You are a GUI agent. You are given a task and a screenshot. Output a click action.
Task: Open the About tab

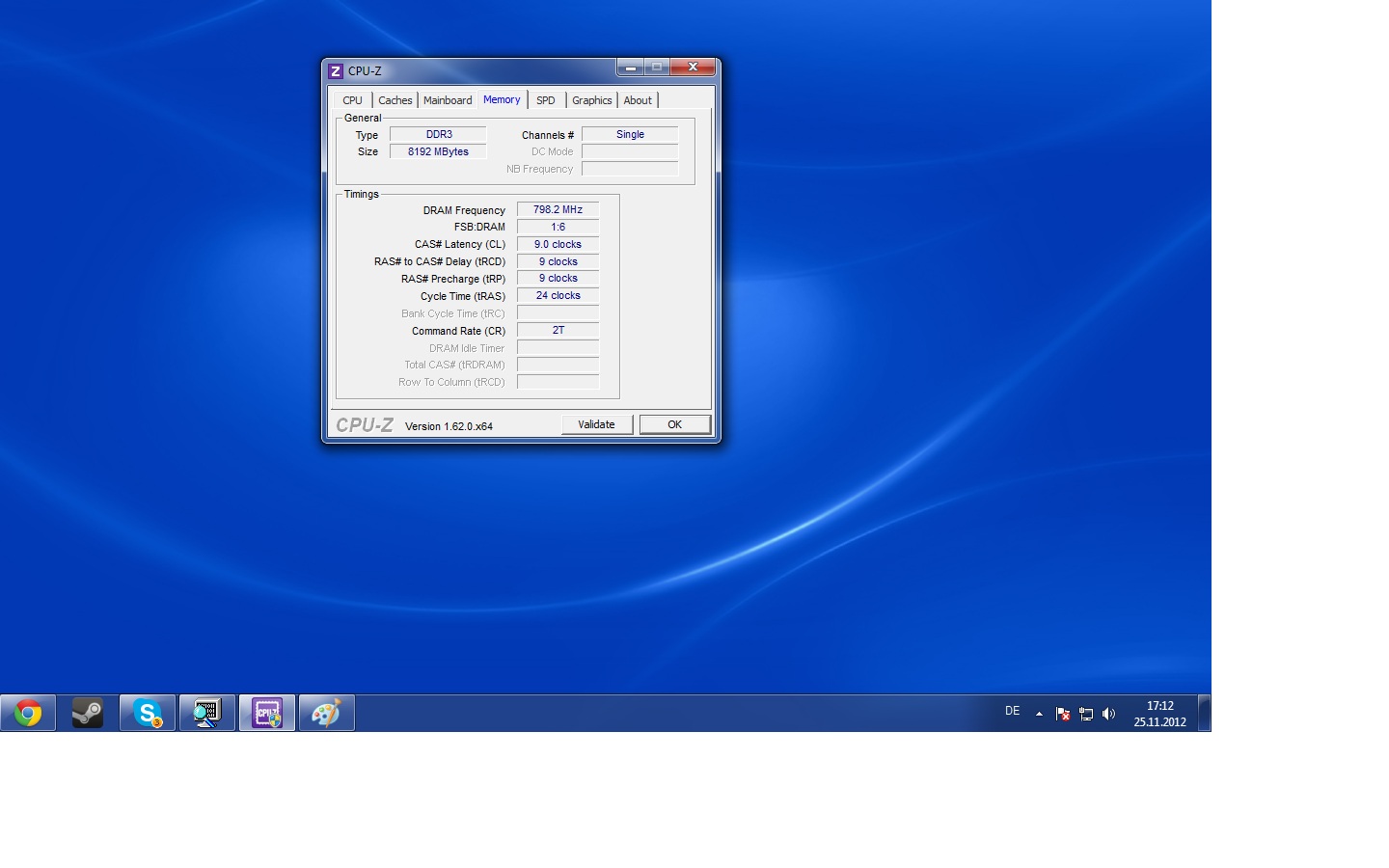638,100
